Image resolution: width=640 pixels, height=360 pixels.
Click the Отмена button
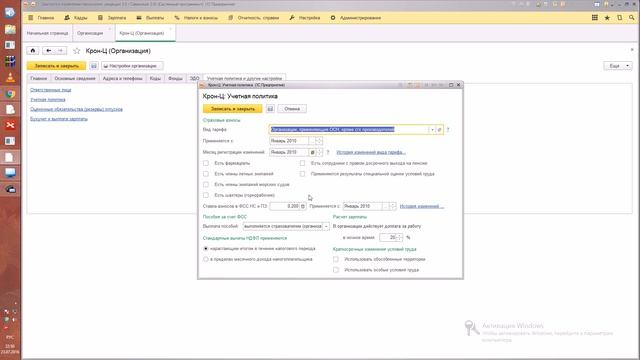(292, 109)
